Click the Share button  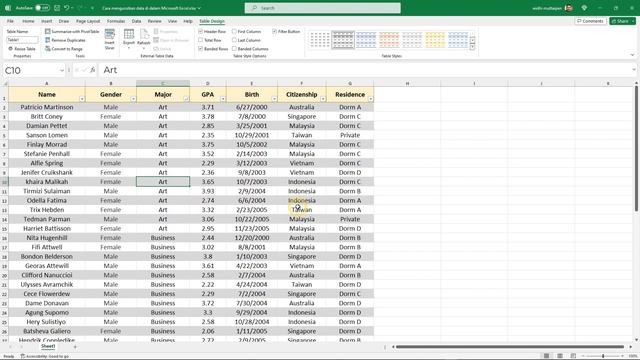622,21
